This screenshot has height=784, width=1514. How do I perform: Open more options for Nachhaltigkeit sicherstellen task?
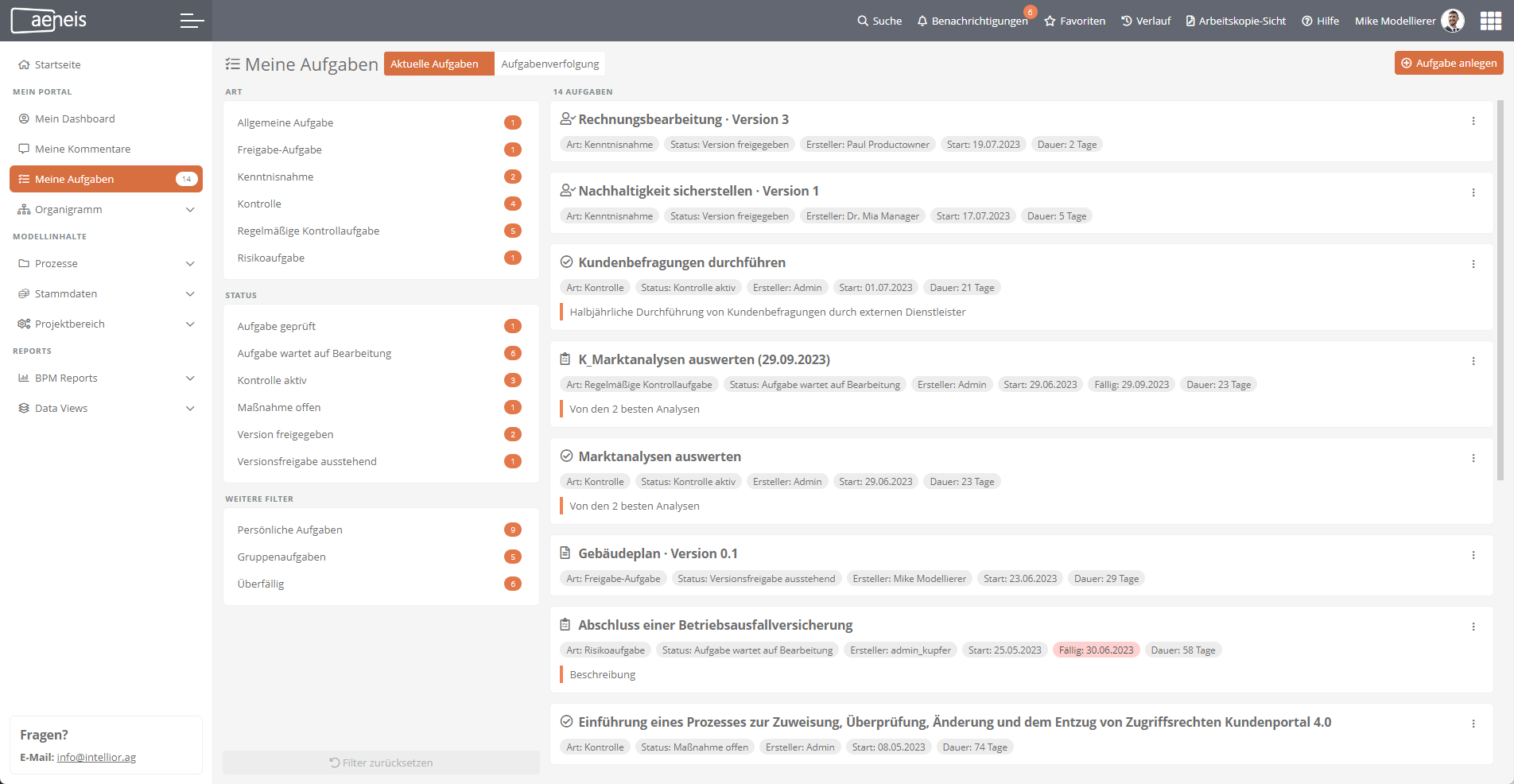(1473, 192)
